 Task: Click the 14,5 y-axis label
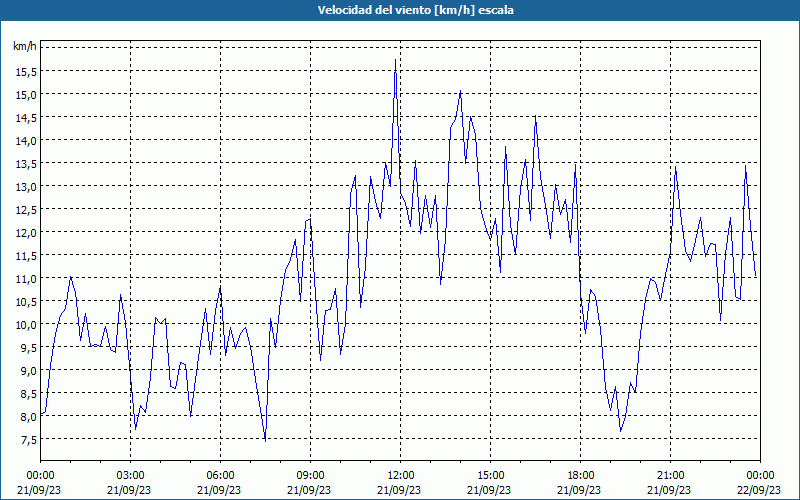click(26, 118)
